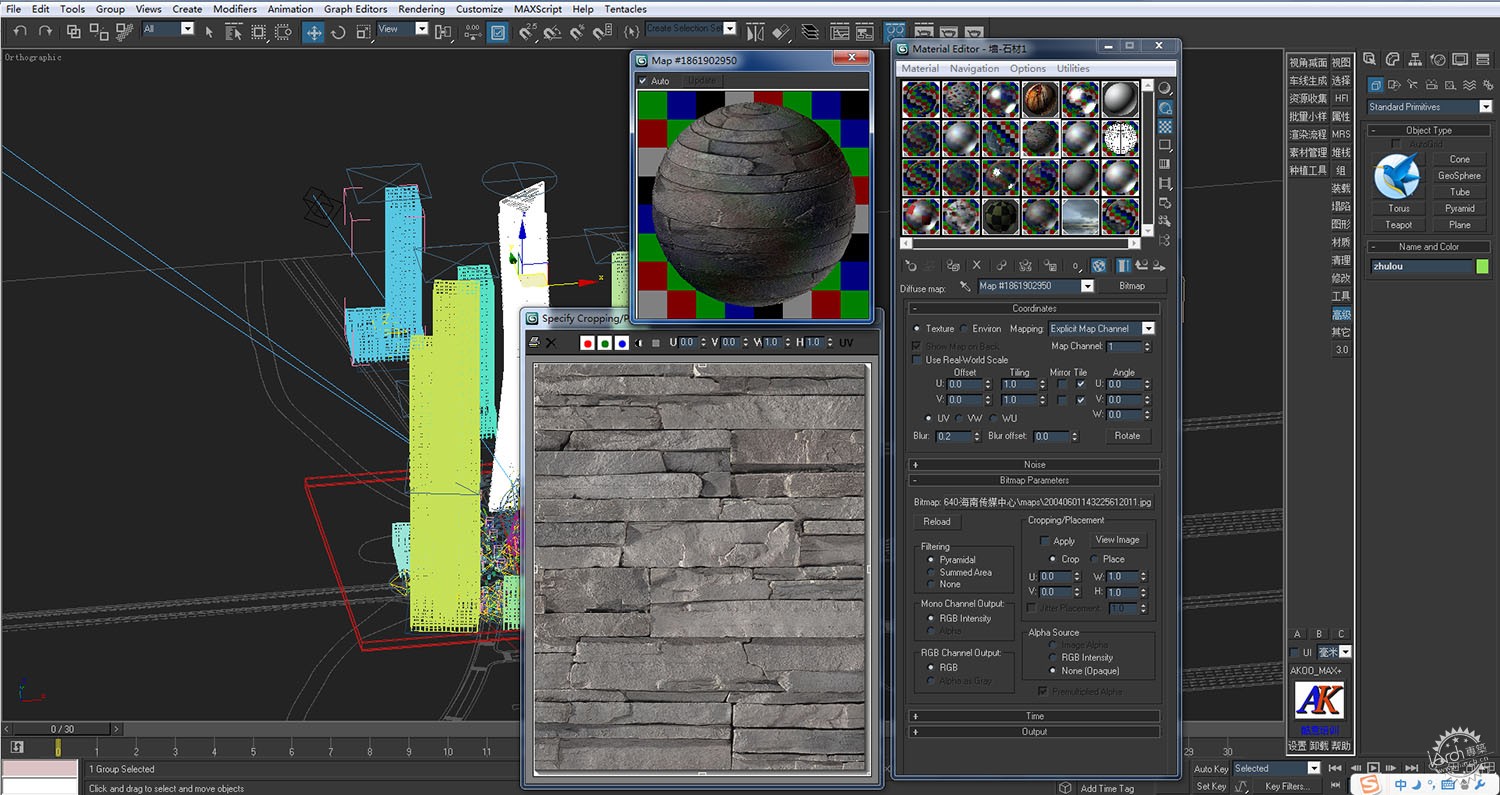Click the Rotate button in Coordinates

pyautogui.click(x=1127, y=436)
